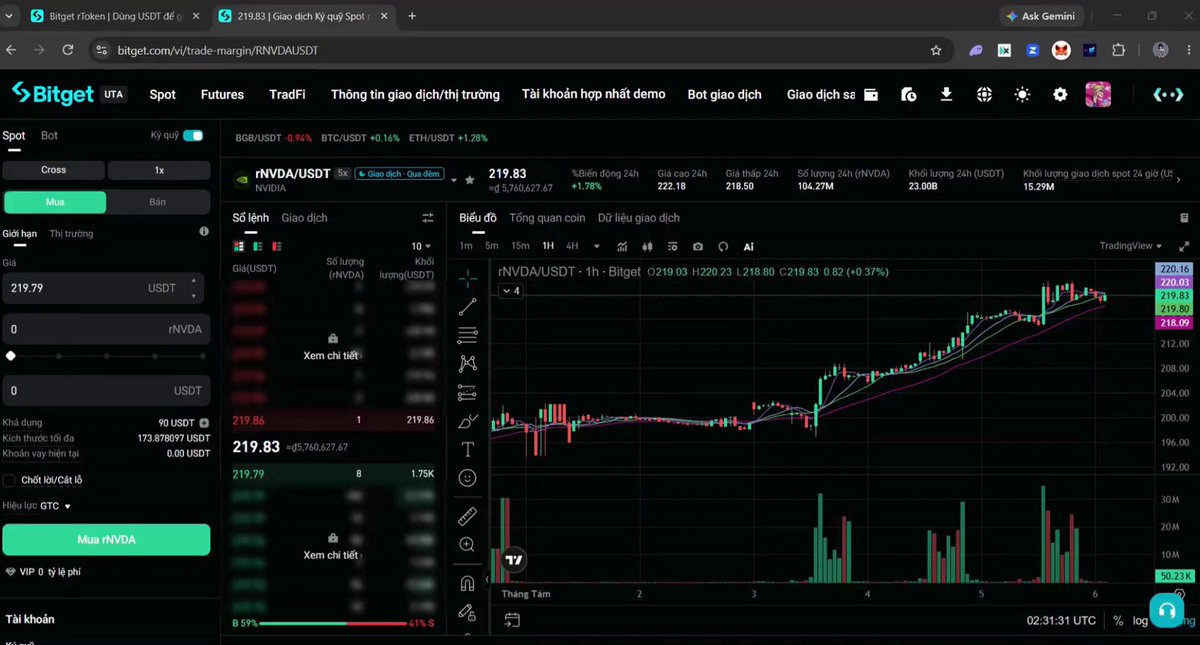Switch to Tổng quan coin tab
The image size is (1200, 645).
[547, 218]
